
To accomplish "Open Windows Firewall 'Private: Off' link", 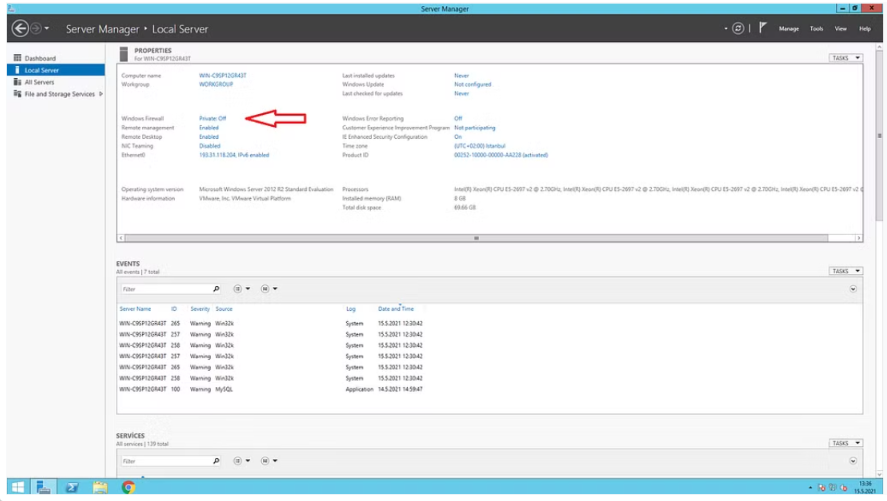I will [212, 118].
